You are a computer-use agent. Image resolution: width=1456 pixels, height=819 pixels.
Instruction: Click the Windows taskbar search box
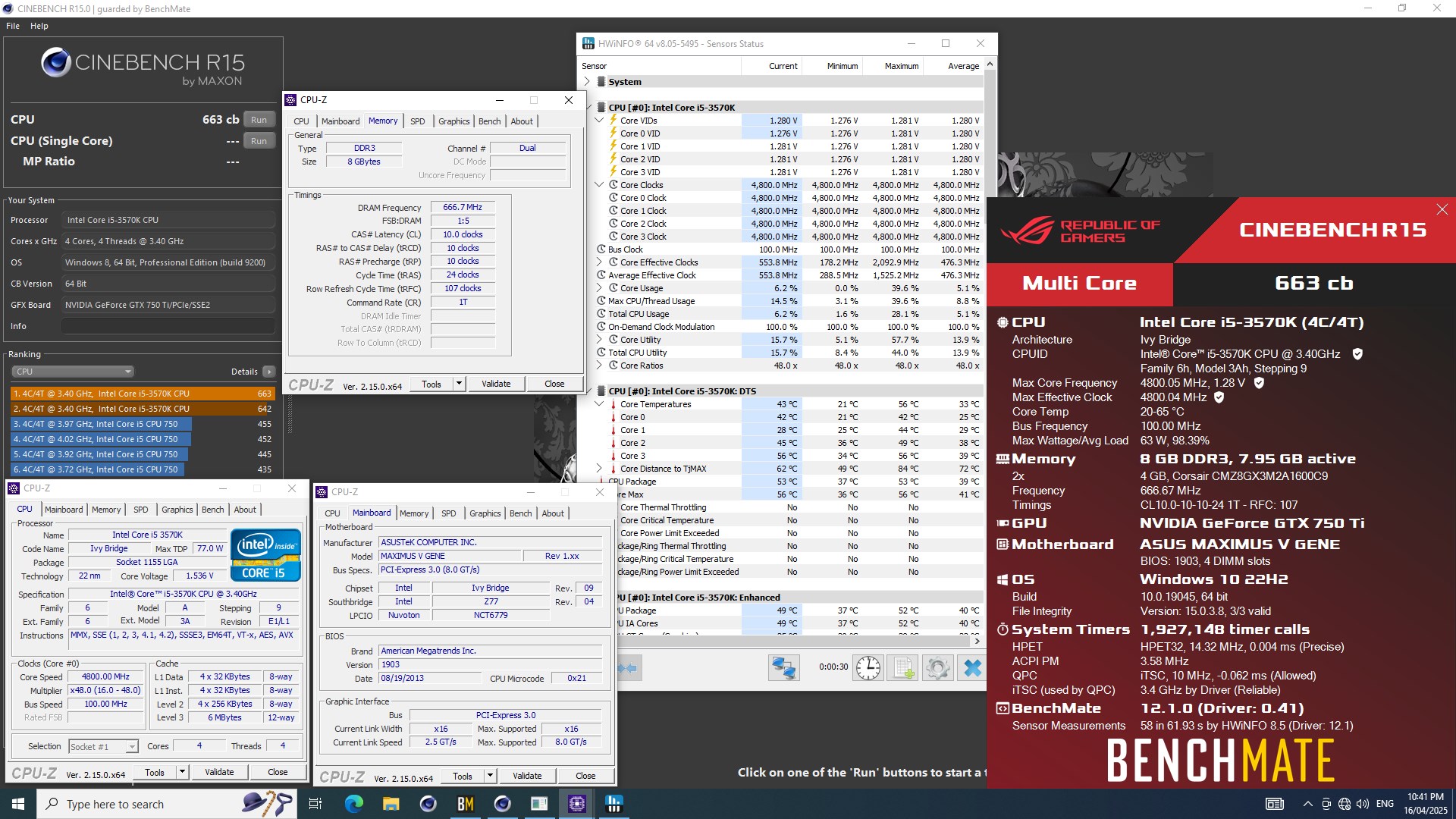tap(167, 804)
